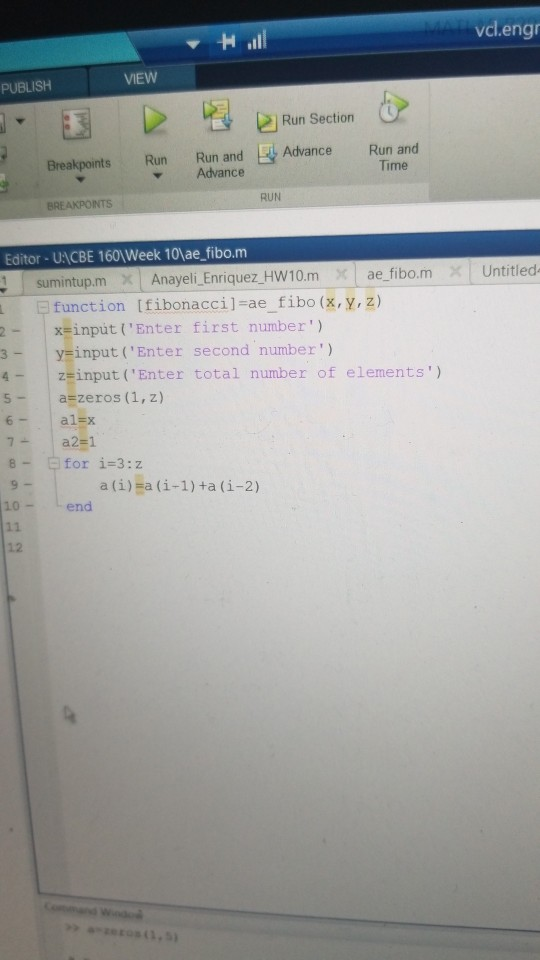Open the Anayeli_Enriquez_HW10.m editor tab
This screenshot has height=960, width=540.
(235, 277)
